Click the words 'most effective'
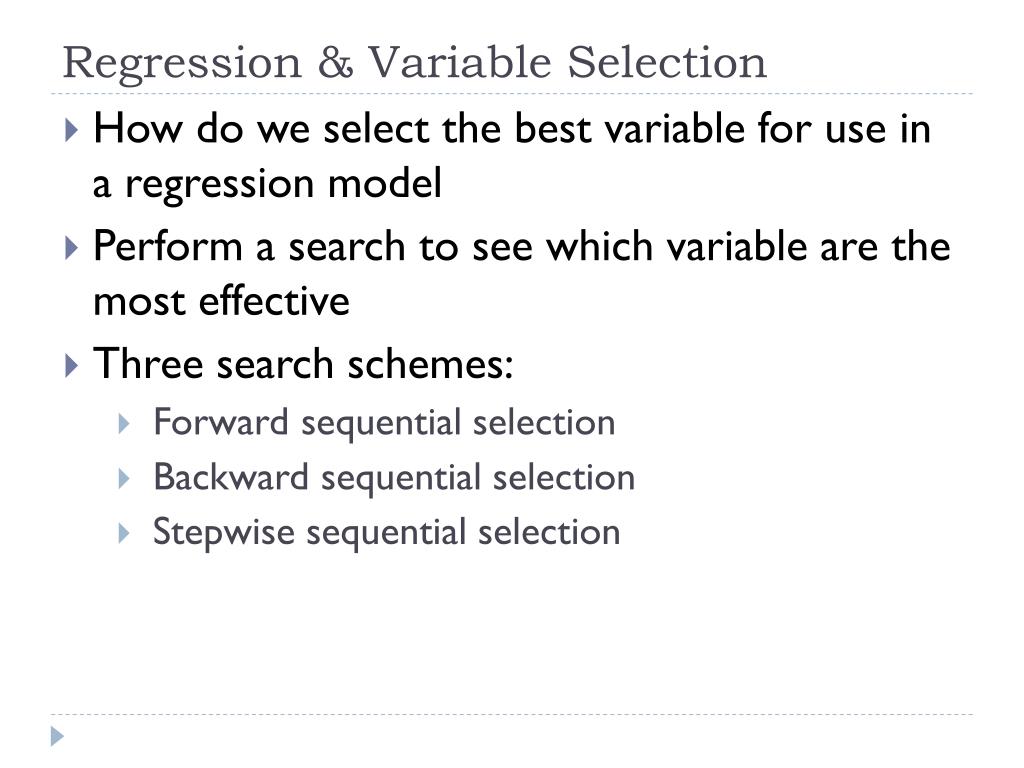Viewport: 1024px width, 768px height. coord(221,301)
